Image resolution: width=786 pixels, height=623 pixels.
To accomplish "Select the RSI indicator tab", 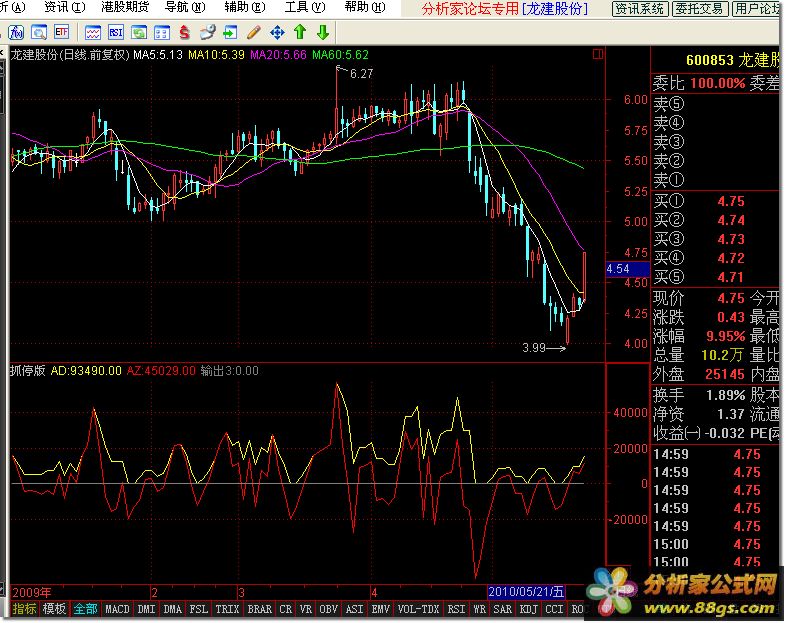I will point(456,609).
